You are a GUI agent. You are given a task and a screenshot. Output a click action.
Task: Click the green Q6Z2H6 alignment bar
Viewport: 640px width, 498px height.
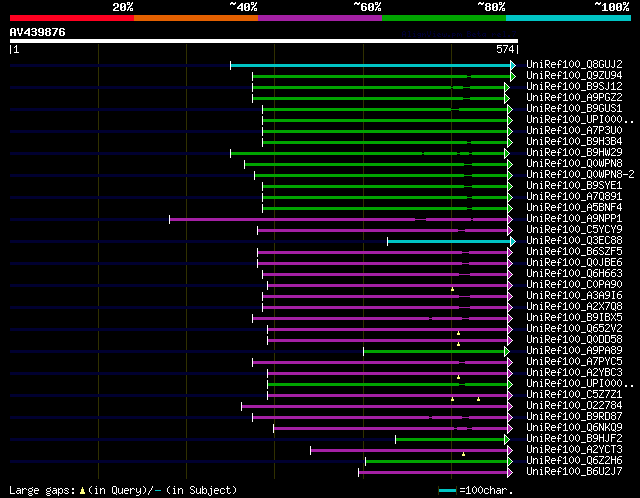436,462
